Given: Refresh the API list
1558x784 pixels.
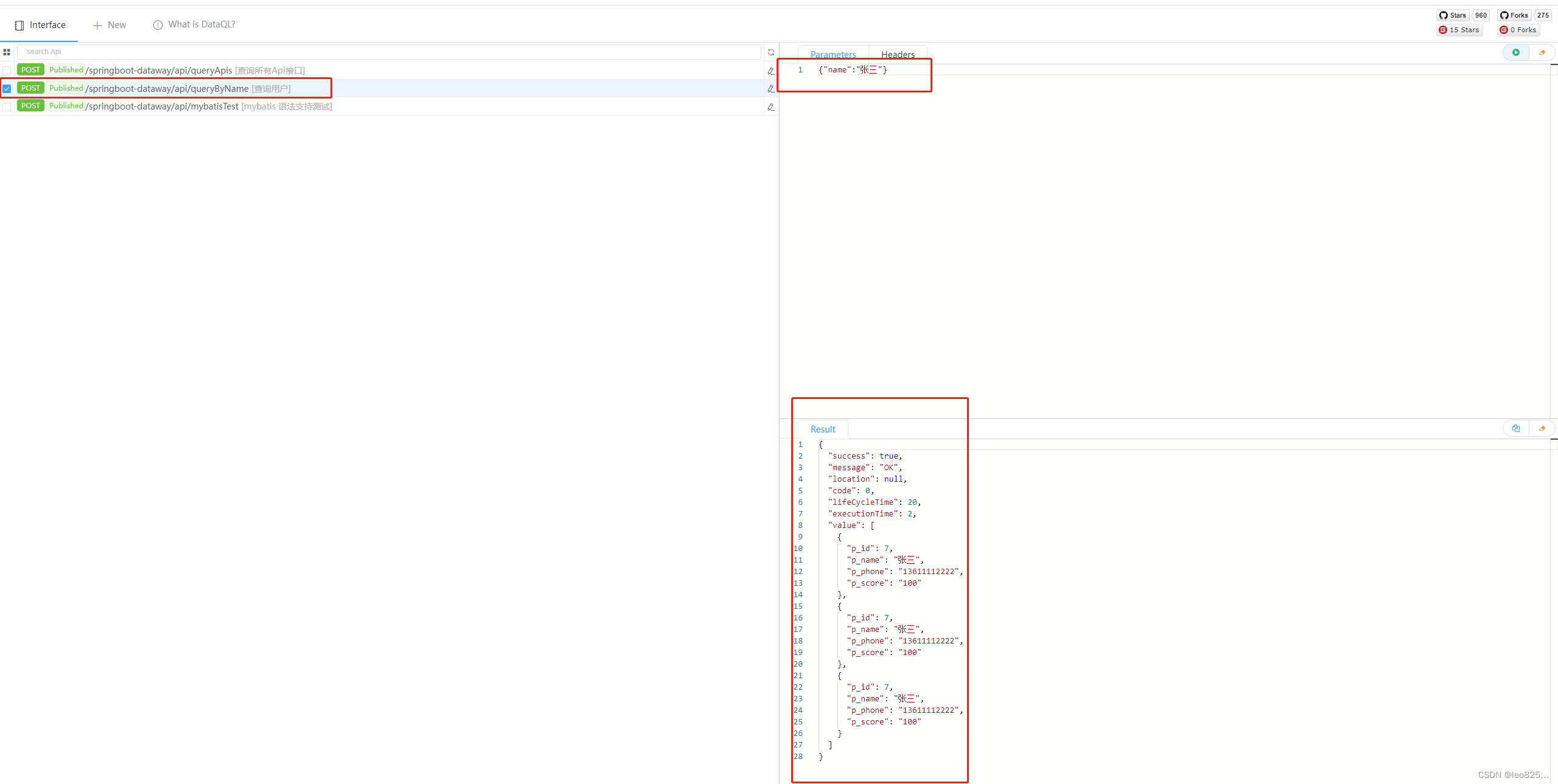Looking at the screenshot, I should (x=771, y=52).
